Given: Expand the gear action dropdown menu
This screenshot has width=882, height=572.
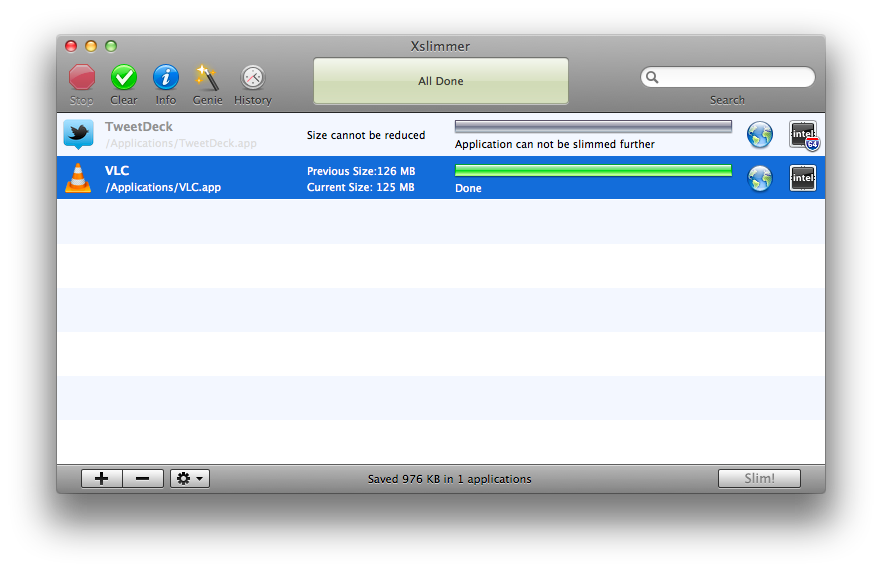Looking at the screenshot, I should click(x=189, y=479).
